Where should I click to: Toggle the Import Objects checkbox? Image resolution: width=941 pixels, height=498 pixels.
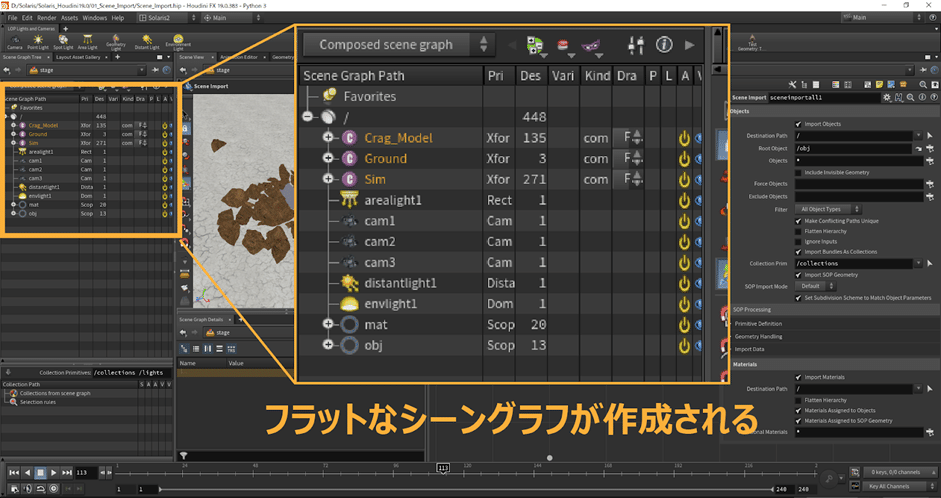click(798, 124)
